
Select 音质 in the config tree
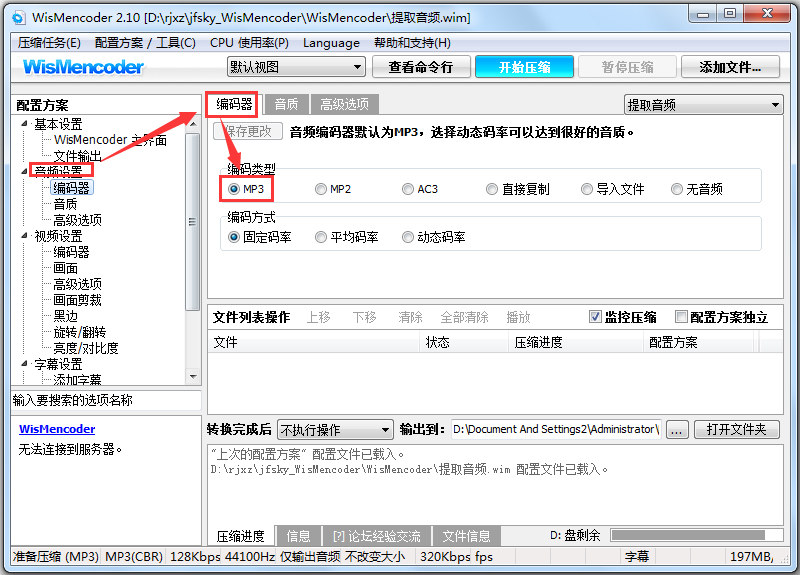point(65,204)
